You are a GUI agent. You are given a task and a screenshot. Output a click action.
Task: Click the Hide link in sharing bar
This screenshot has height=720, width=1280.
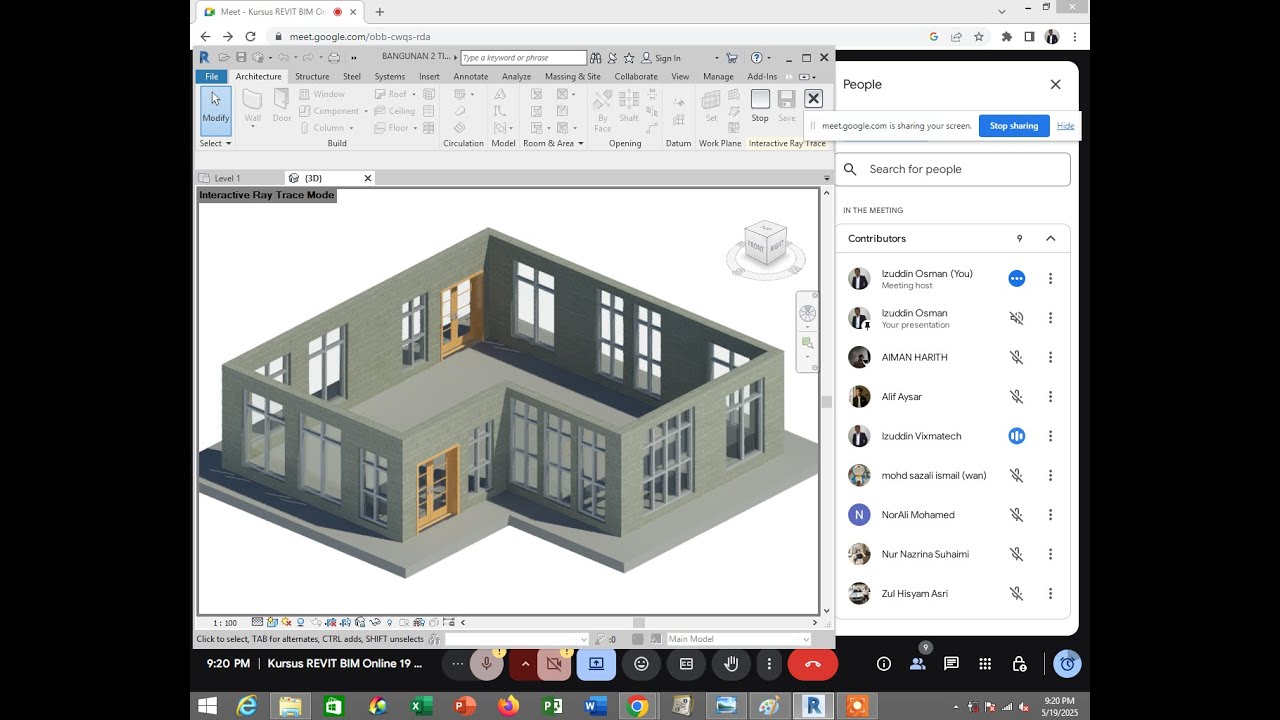(x=1066, y=126)
